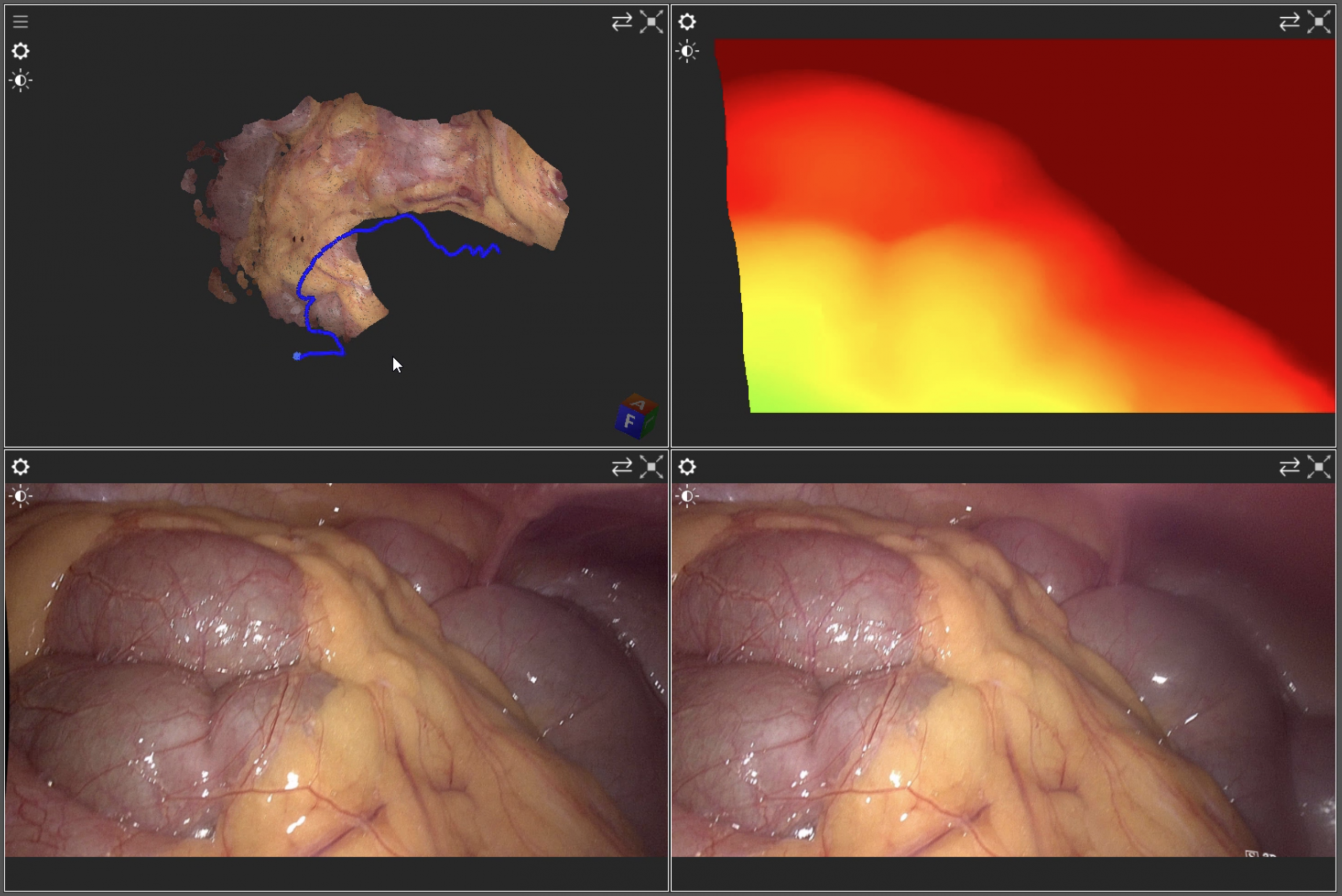Image resolution: width=1342 pixels, height=896 pixels.
Task: Toggle brightness/contrast icon in depth map panel
Action: point(687,51)
